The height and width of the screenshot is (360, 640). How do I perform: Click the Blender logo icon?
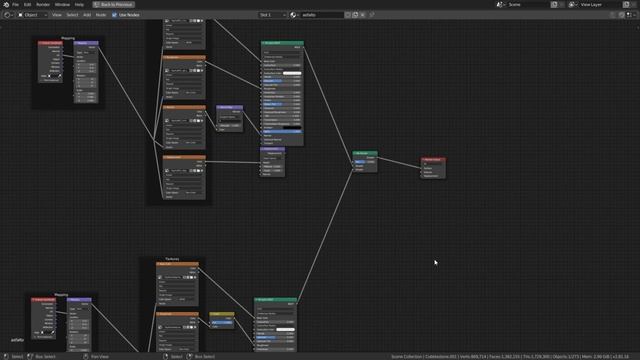tap(6, 4)
